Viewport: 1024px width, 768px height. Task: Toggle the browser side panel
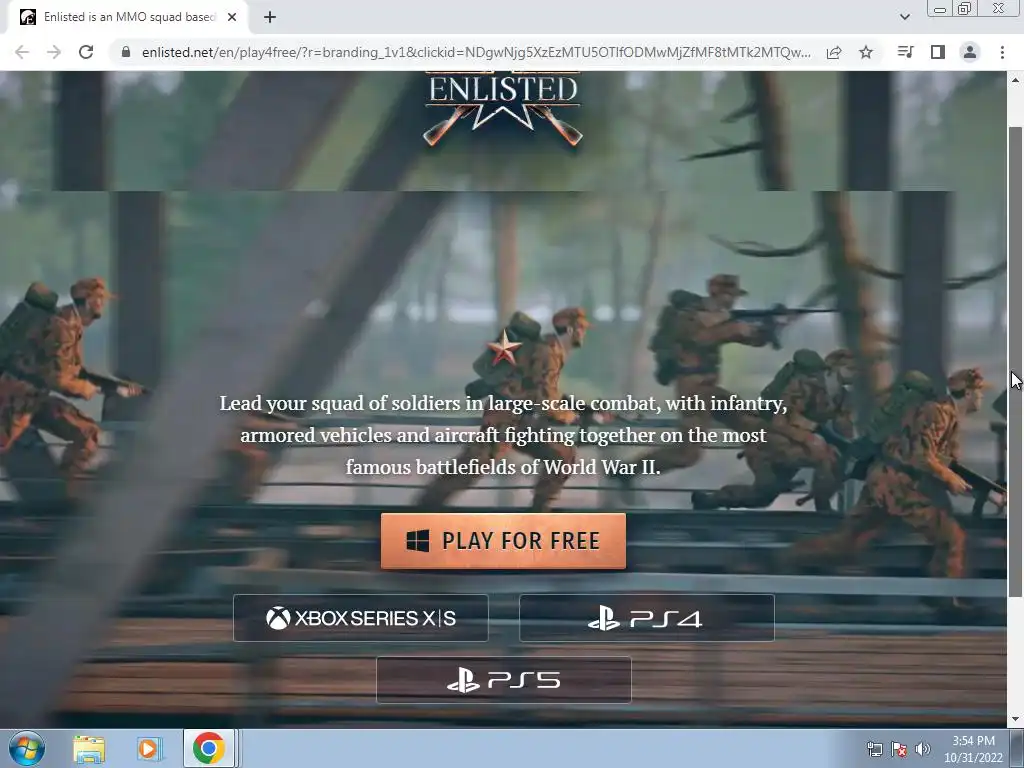coord(938,52)
